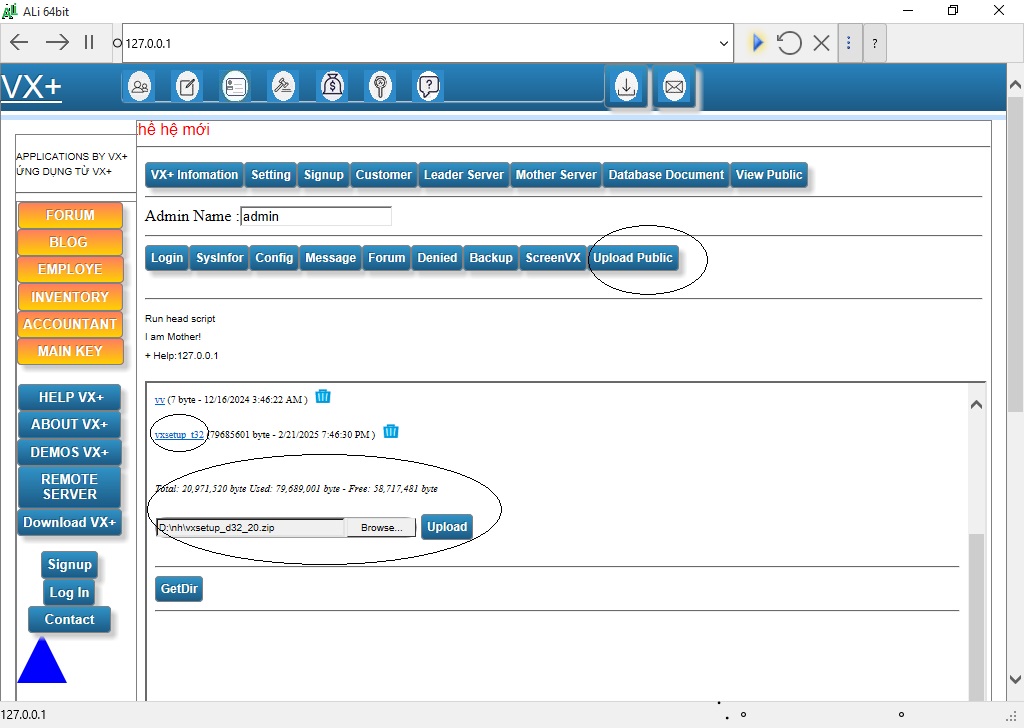The image size is (1024, 728).
Task: Delete the vxsetup_t32 file with trash icon
Action: pos(391,432)
